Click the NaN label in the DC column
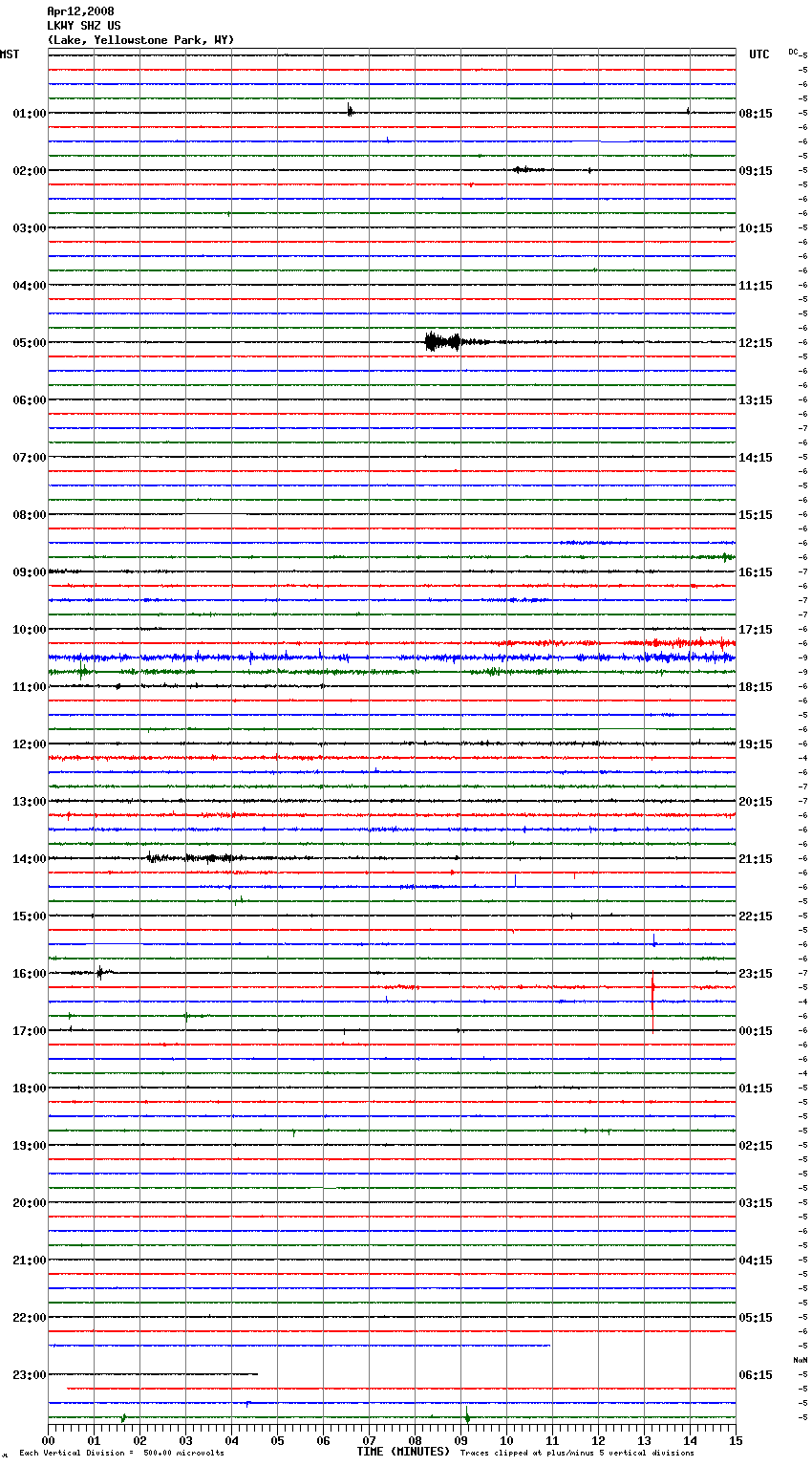Viewport: 812px width, 1466px height. [800, 1360]
